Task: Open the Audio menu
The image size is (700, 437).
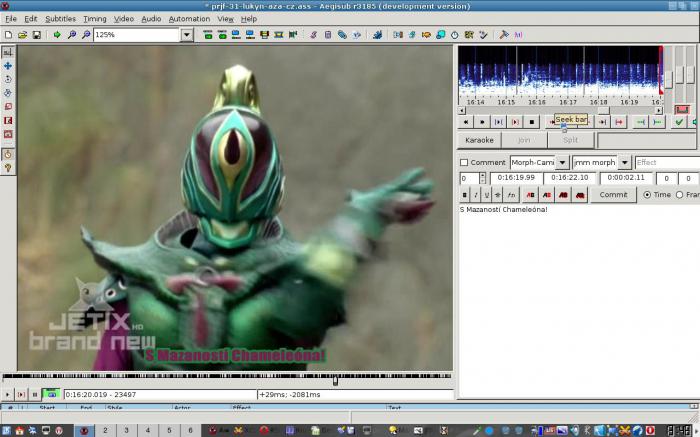Action: 151,19
